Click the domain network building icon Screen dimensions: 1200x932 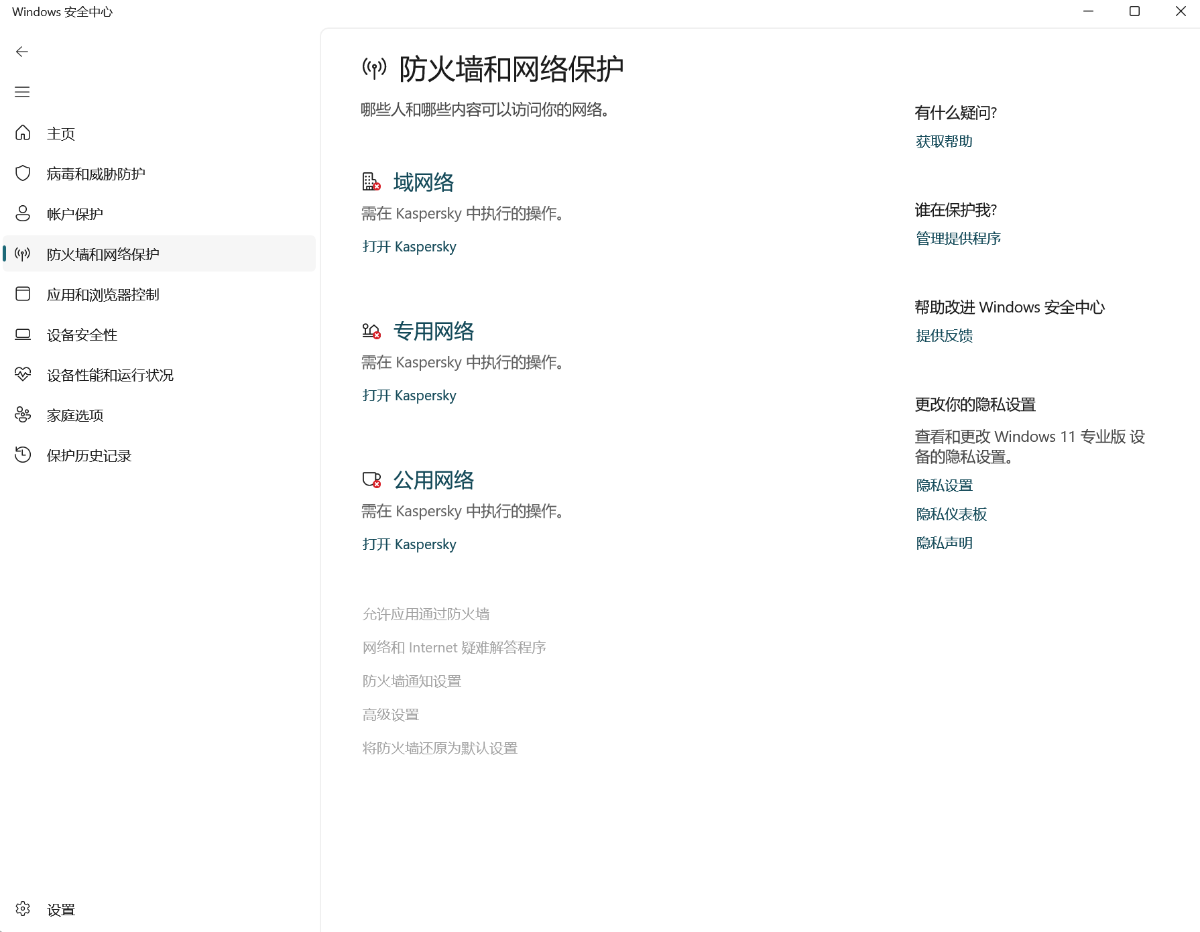tap(371, 182)
